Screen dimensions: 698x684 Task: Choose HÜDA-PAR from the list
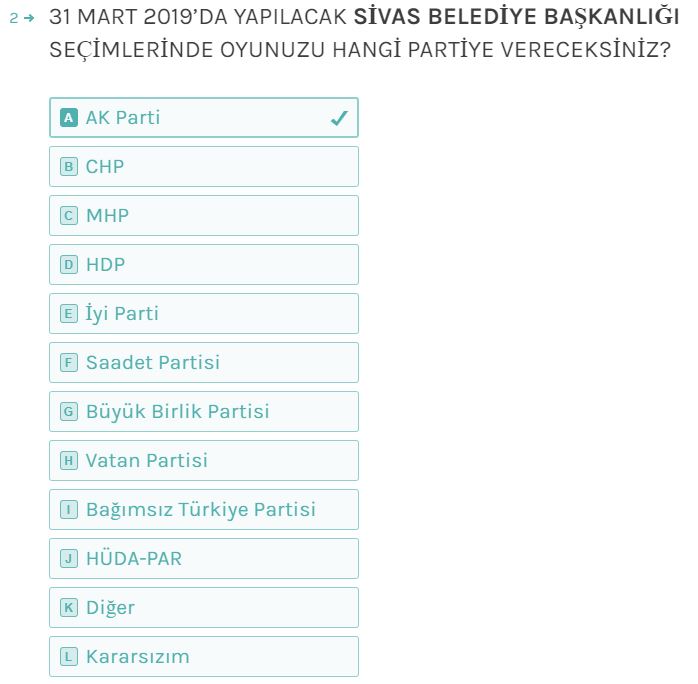(203, 559)
